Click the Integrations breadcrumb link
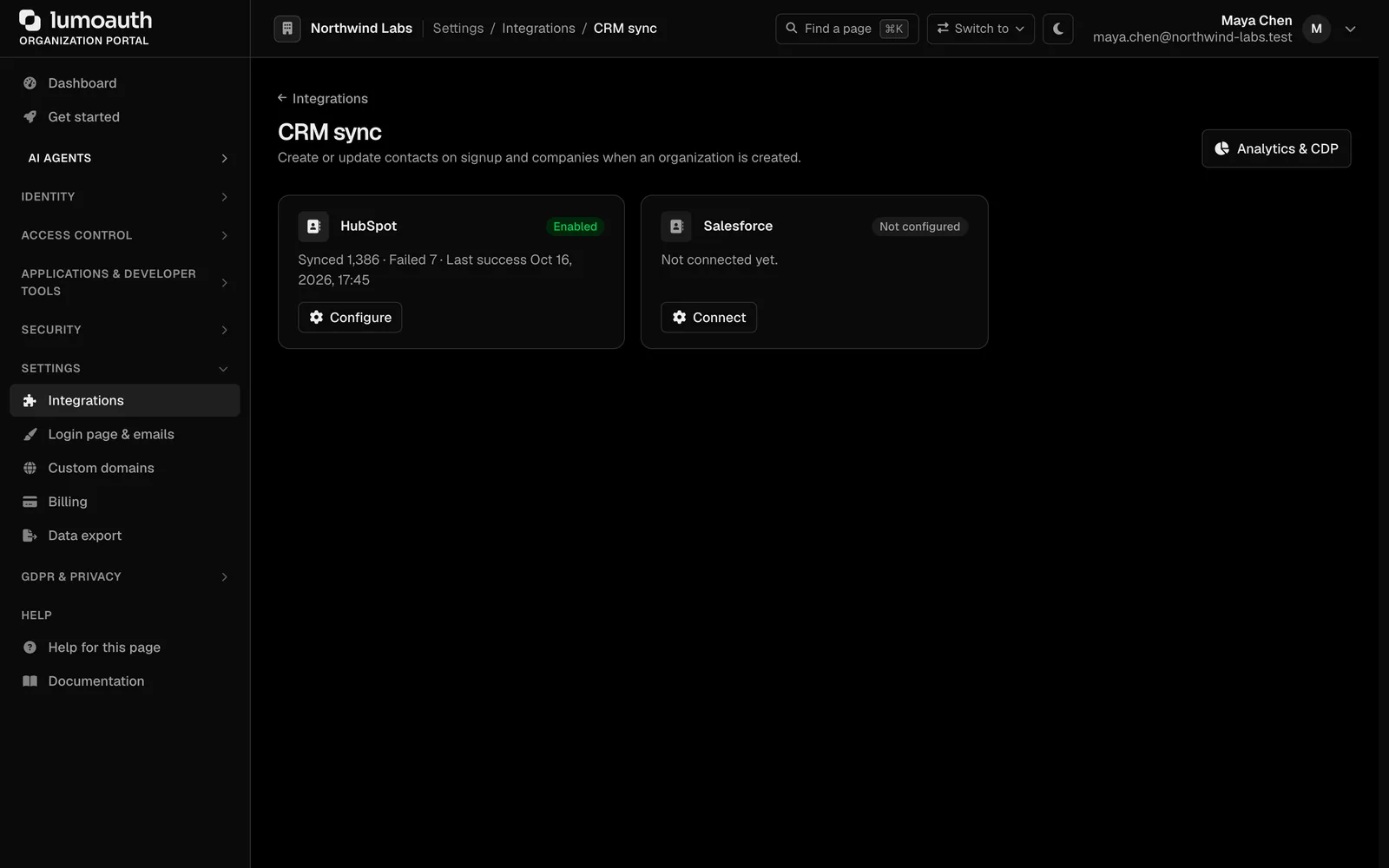Image resolution: width=1389 pixels, height=868 pixels. click(x=538, y=29)
